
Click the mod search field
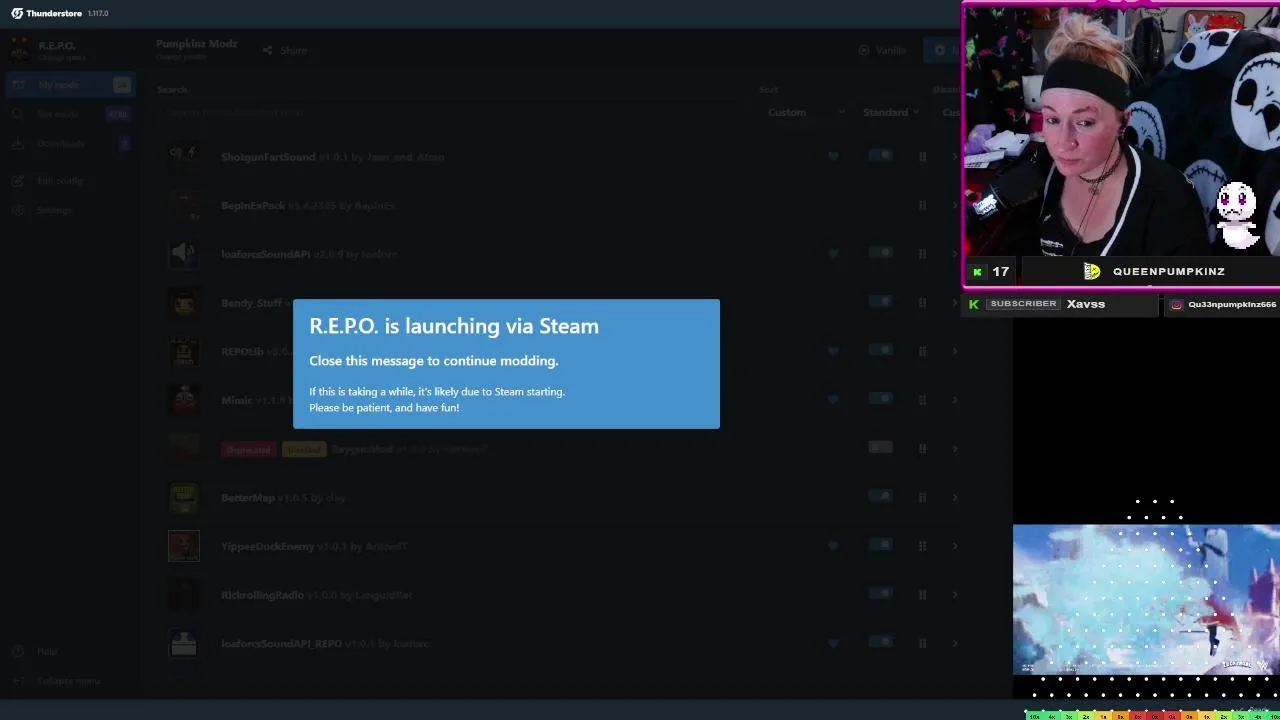[450, 112]
